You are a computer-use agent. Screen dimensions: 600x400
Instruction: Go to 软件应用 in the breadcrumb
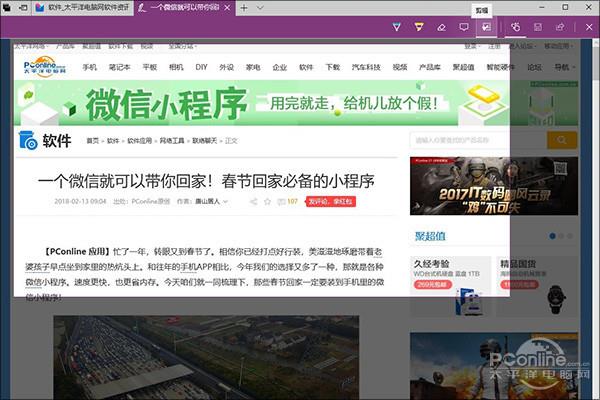(139, 141)
